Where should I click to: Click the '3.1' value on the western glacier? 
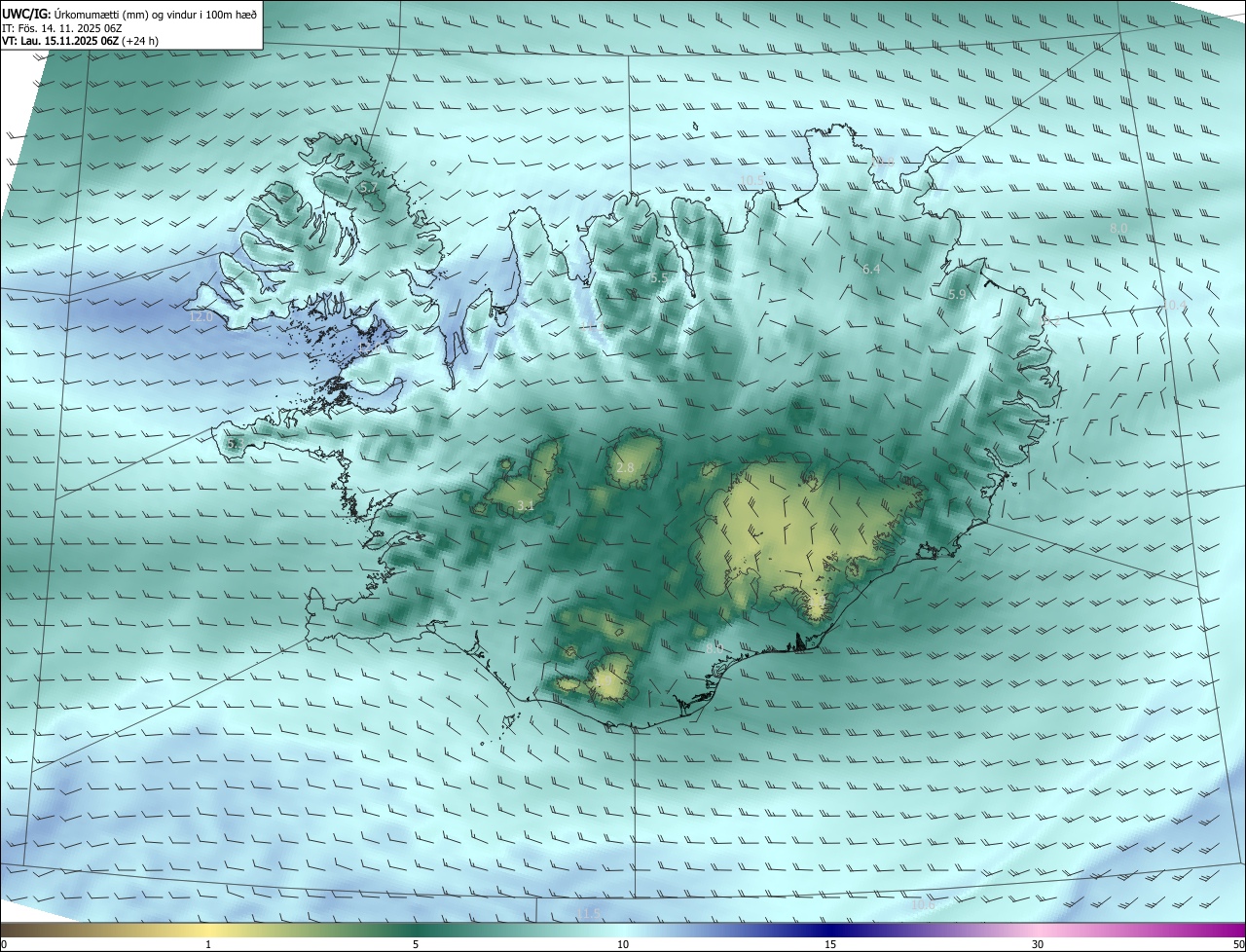(526, 505)
